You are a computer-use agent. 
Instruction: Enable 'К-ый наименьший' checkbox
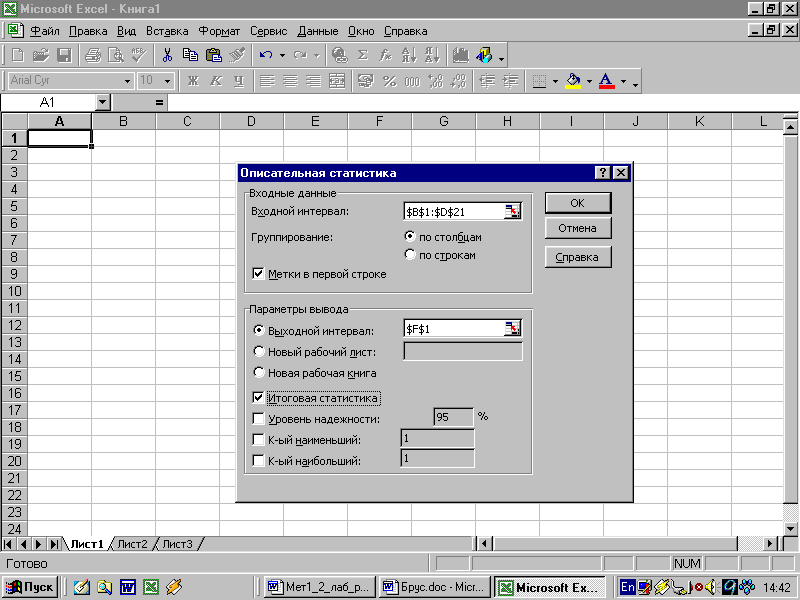pos(258,440)
